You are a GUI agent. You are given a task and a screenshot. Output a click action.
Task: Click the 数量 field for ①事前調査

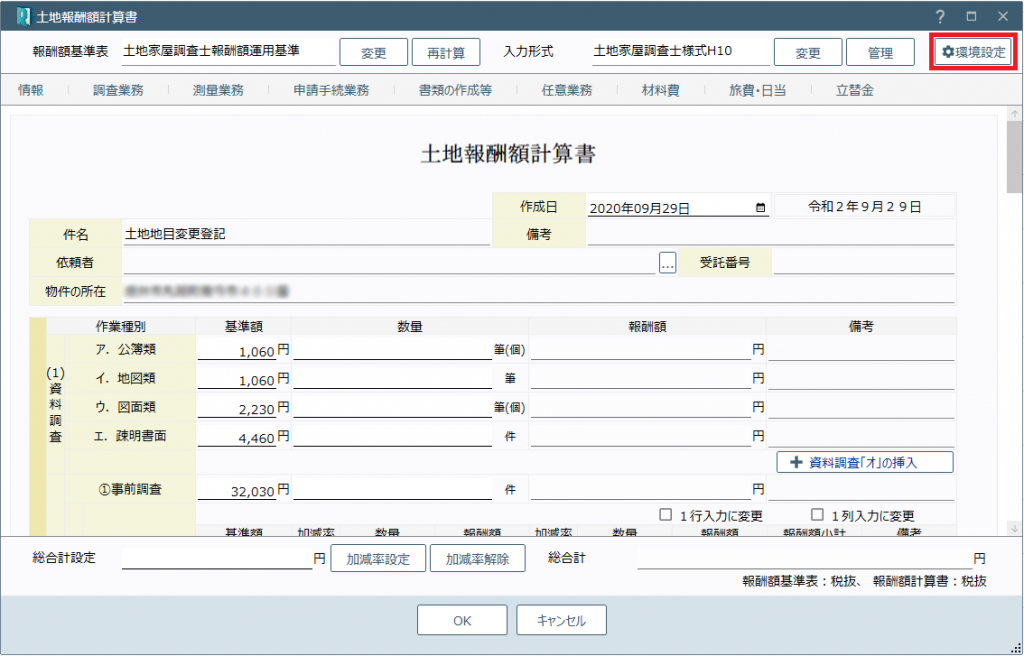click(x=392, y=490)
